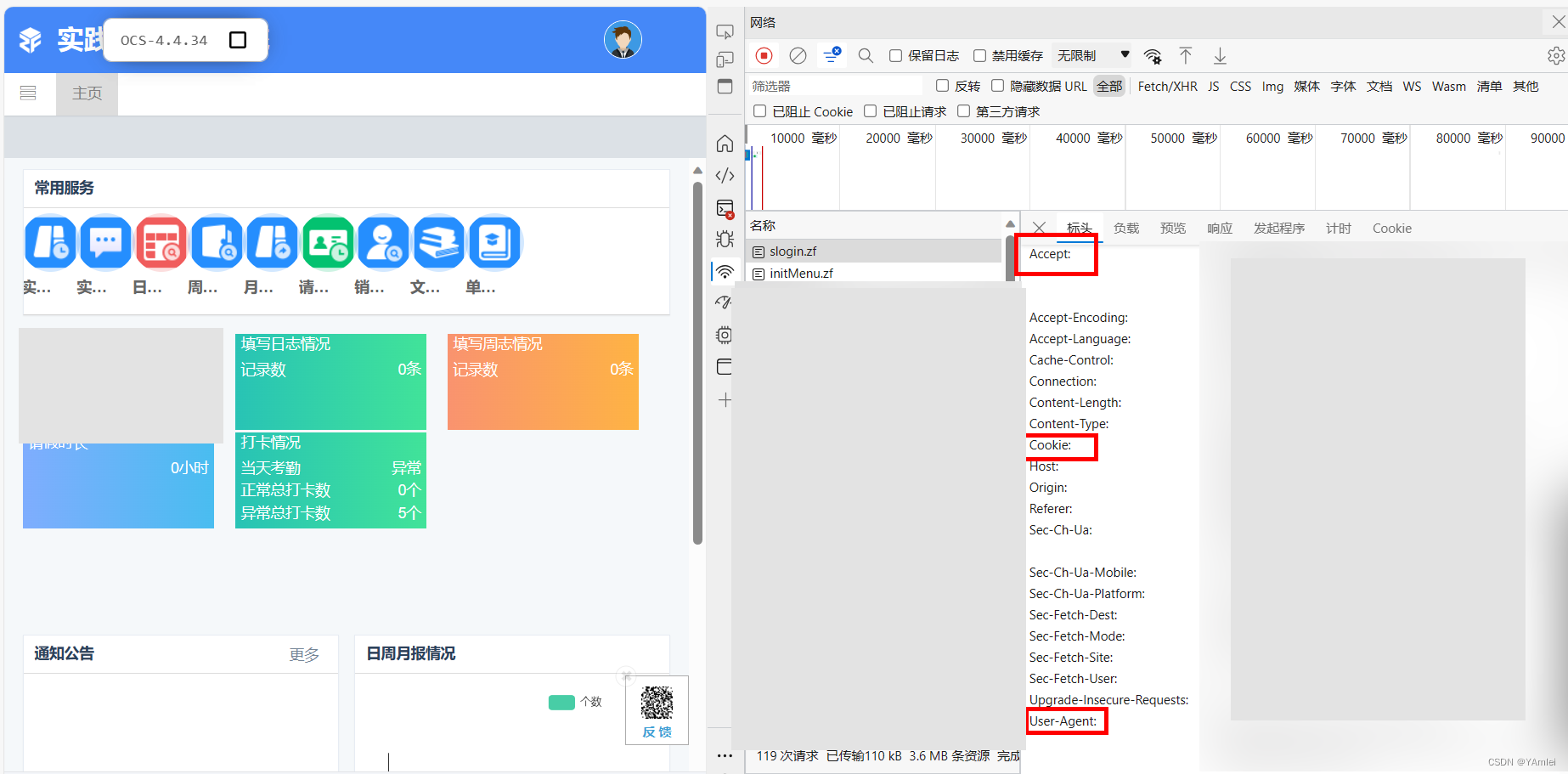
Task: Open the person with magnifier service icon
Action: [384, 243]
